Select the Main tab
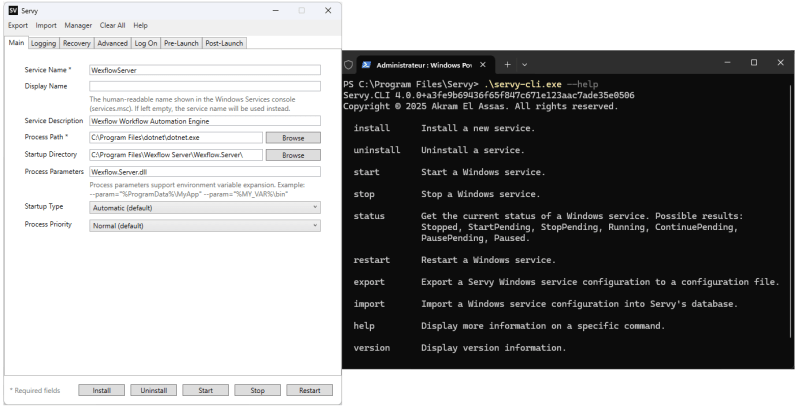This screenshot has height=408, width=798. [x=16, y=43]
